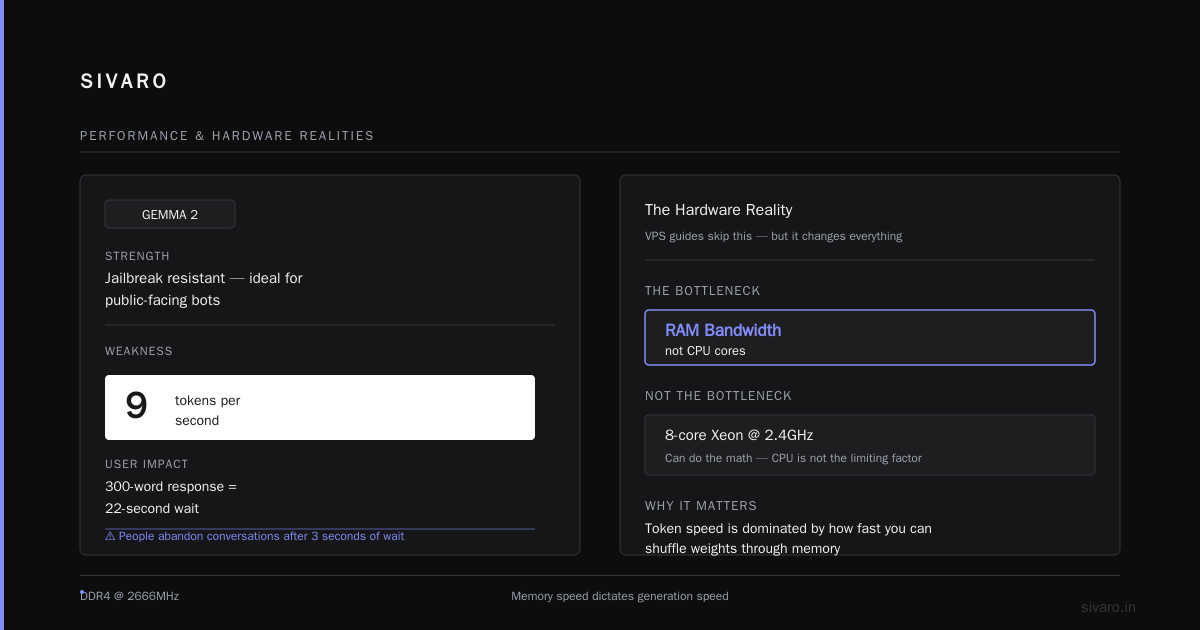The width and height of the screenshot is (1200, 630).
Task: Select the Performance & Hardware Realities heading
Action: 227,136
